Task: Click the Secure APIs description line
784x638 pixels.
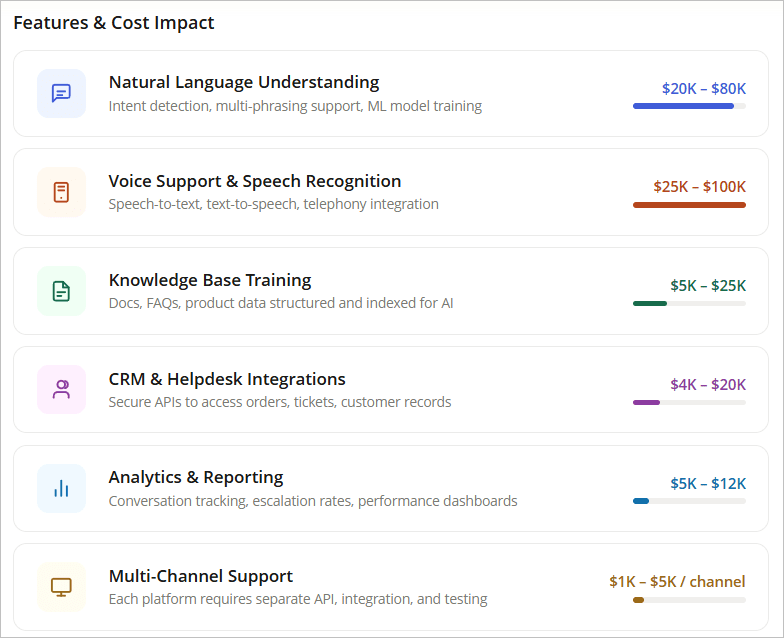Action: click(280, 402)
